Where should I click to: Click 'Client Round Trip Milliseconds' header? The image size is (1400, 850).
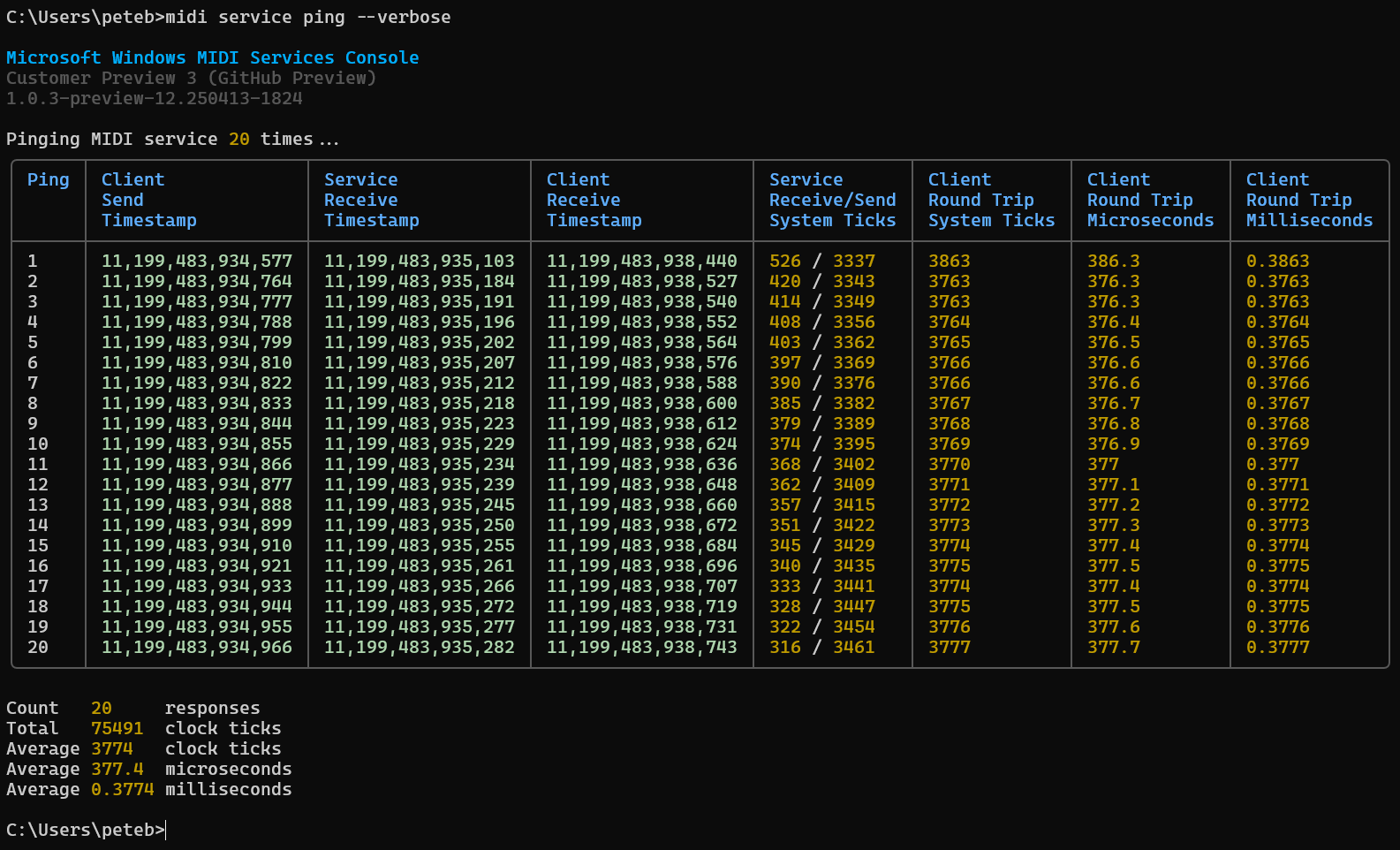(x=1310, y=200)
